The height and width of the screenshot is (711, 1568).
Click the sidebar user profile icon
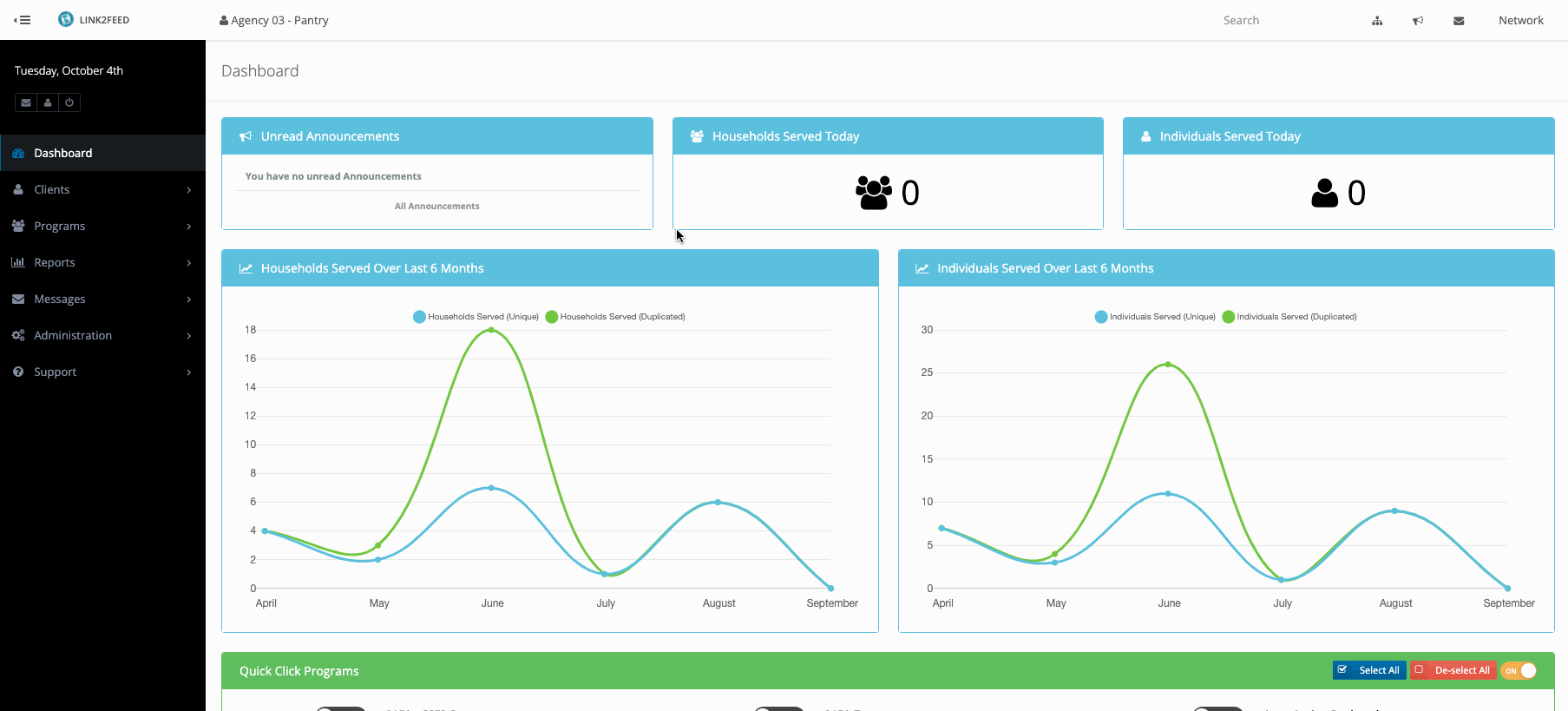(48, 102)
